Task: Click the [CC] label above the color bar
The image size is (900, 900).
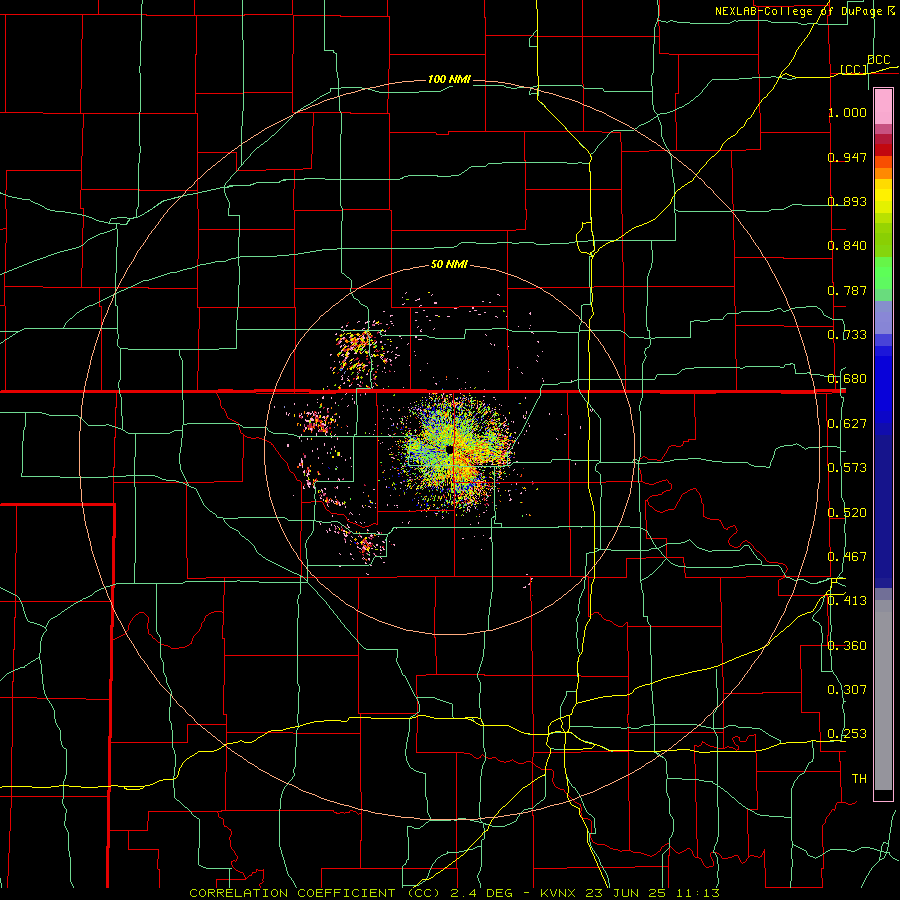Action: (x=854, y=69)
